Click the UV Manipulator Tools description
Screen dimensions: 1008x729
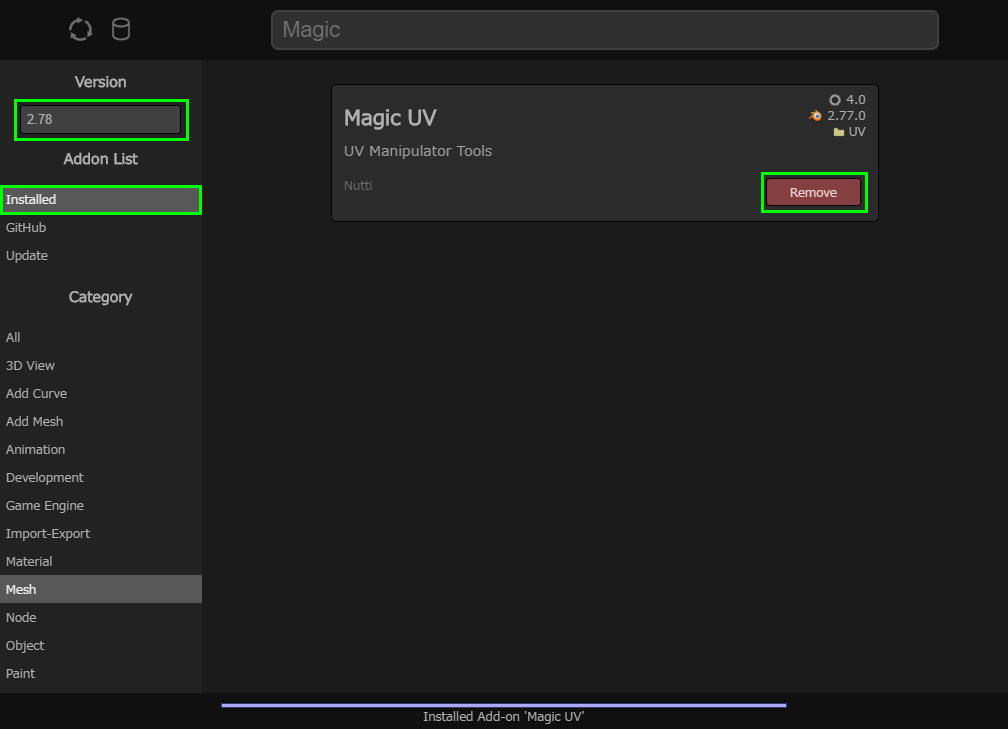[418, 151]
